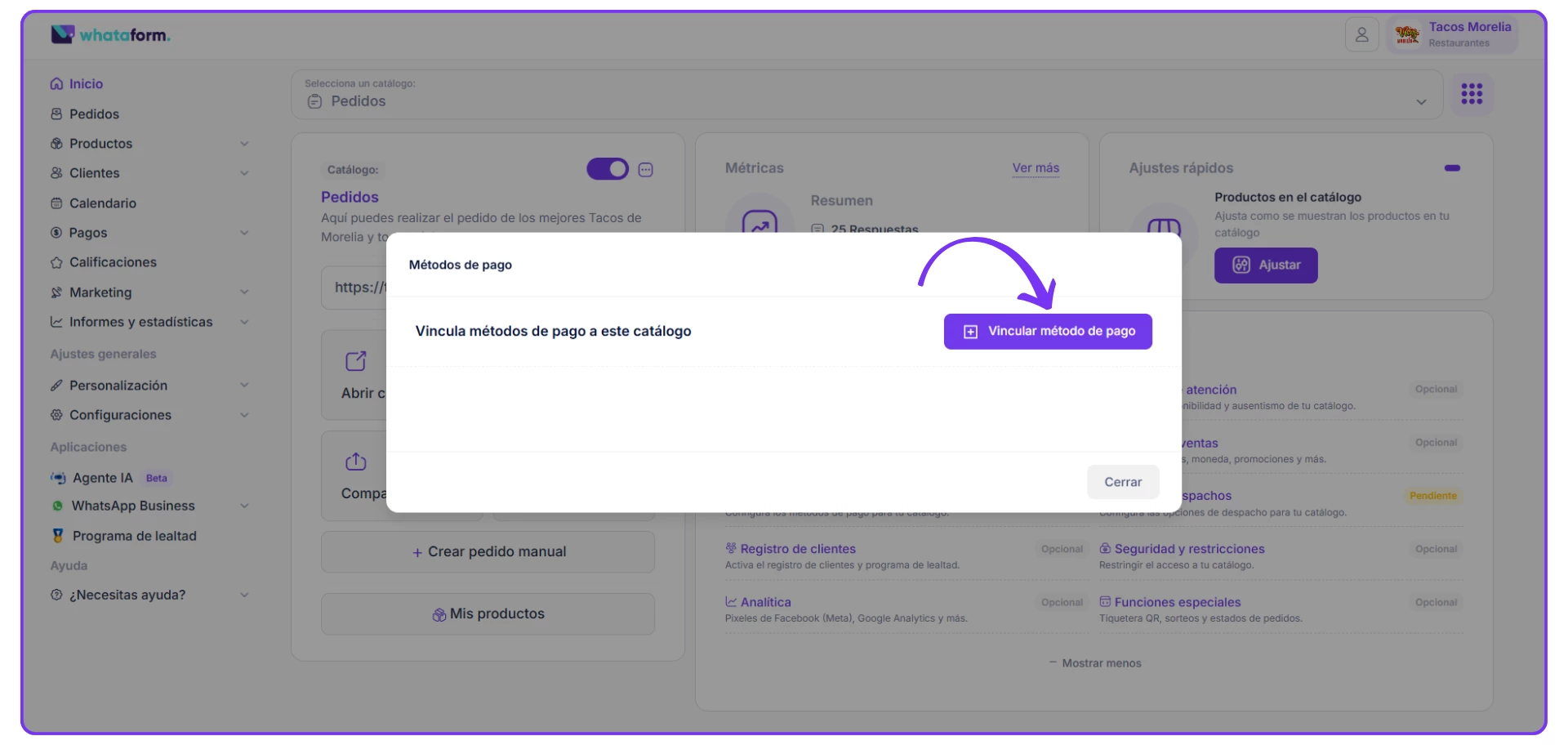Expand WhatsApp Business submenu
Image resolution: width=1568 pixels, height=745 pixels.
point(244,506)
